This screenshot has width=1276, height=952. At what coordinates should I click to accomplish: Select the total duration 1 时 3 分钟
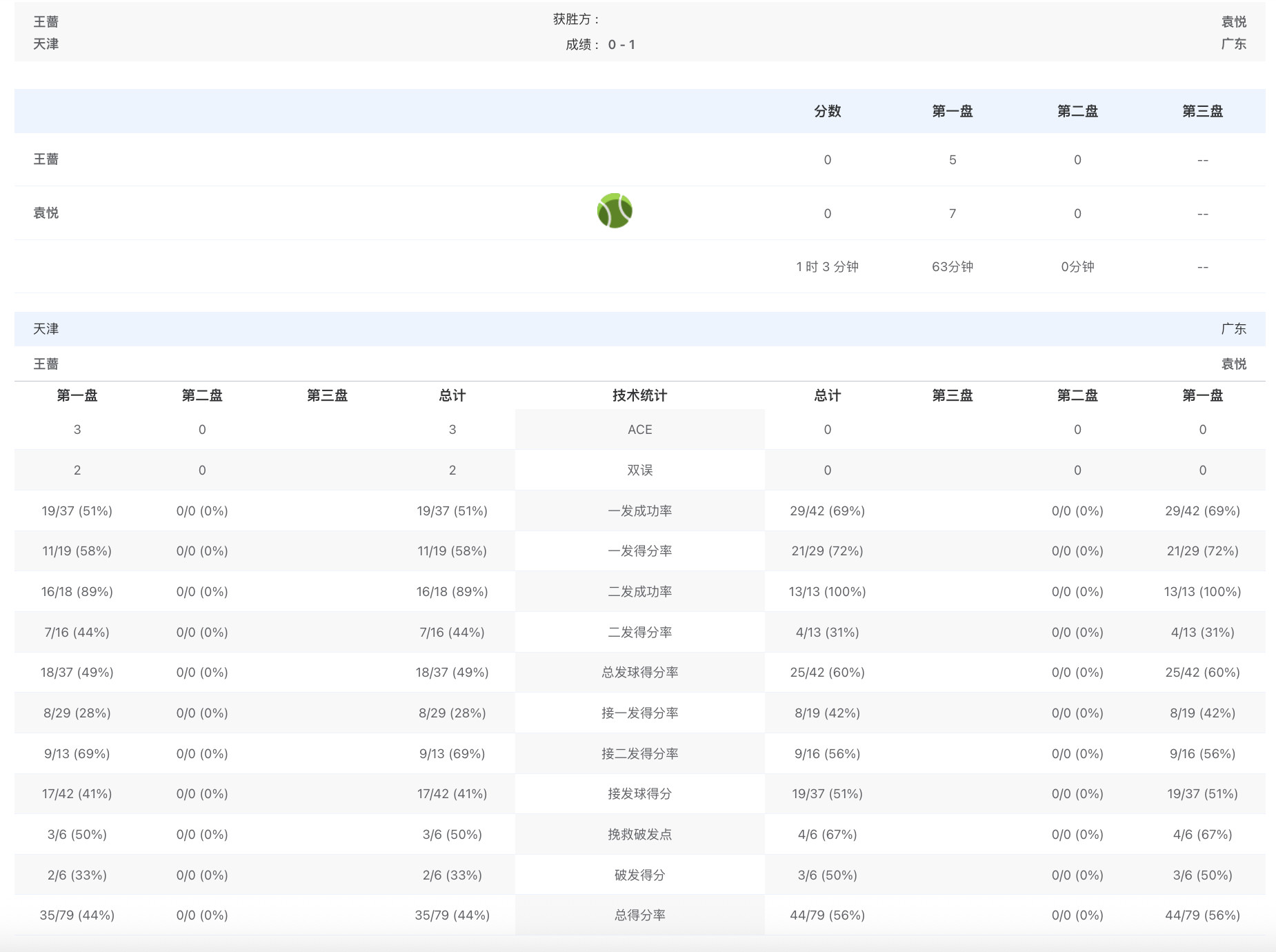tap(827, 267)
